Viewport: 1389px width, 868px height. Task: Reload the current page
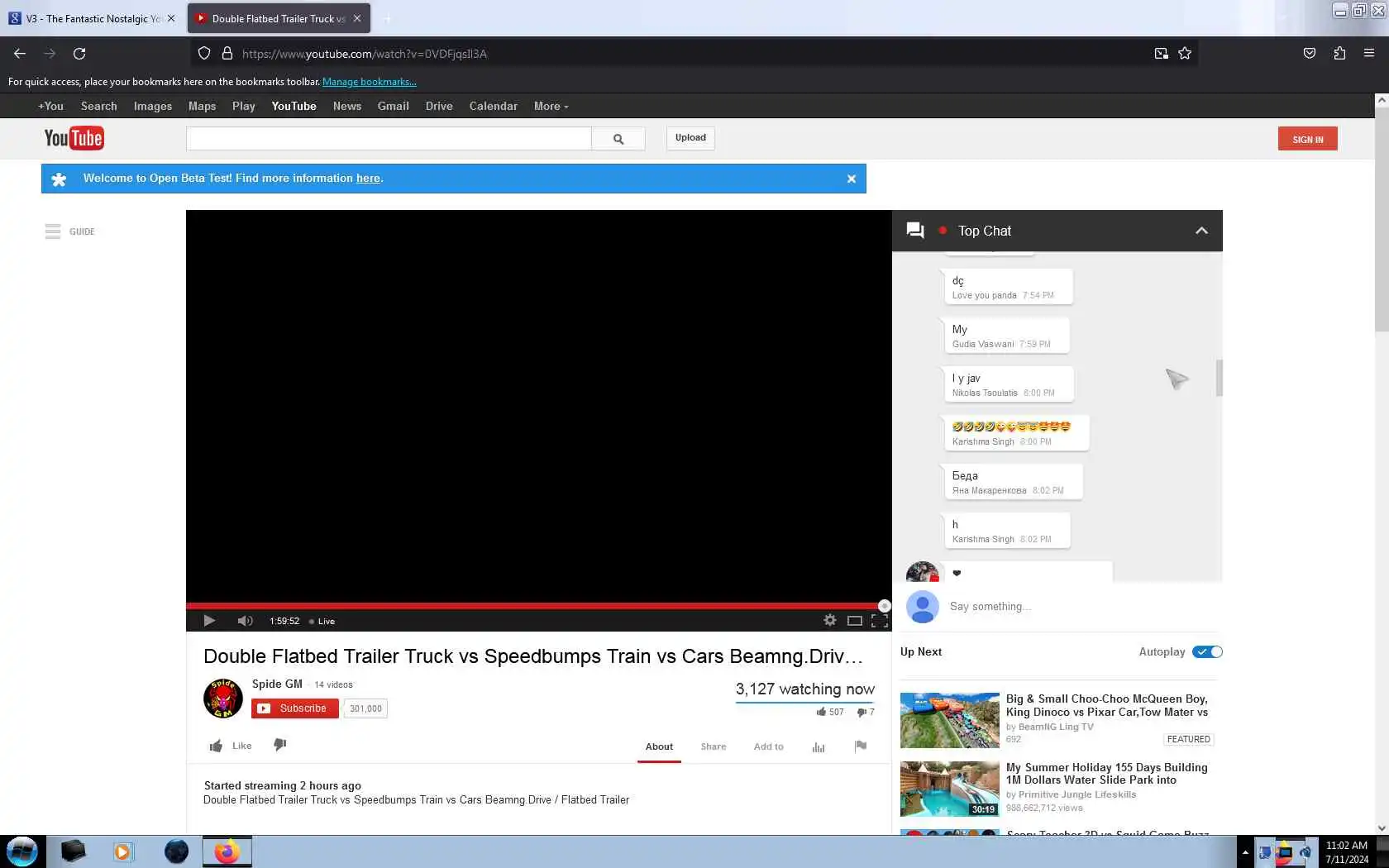coord(79,54)
